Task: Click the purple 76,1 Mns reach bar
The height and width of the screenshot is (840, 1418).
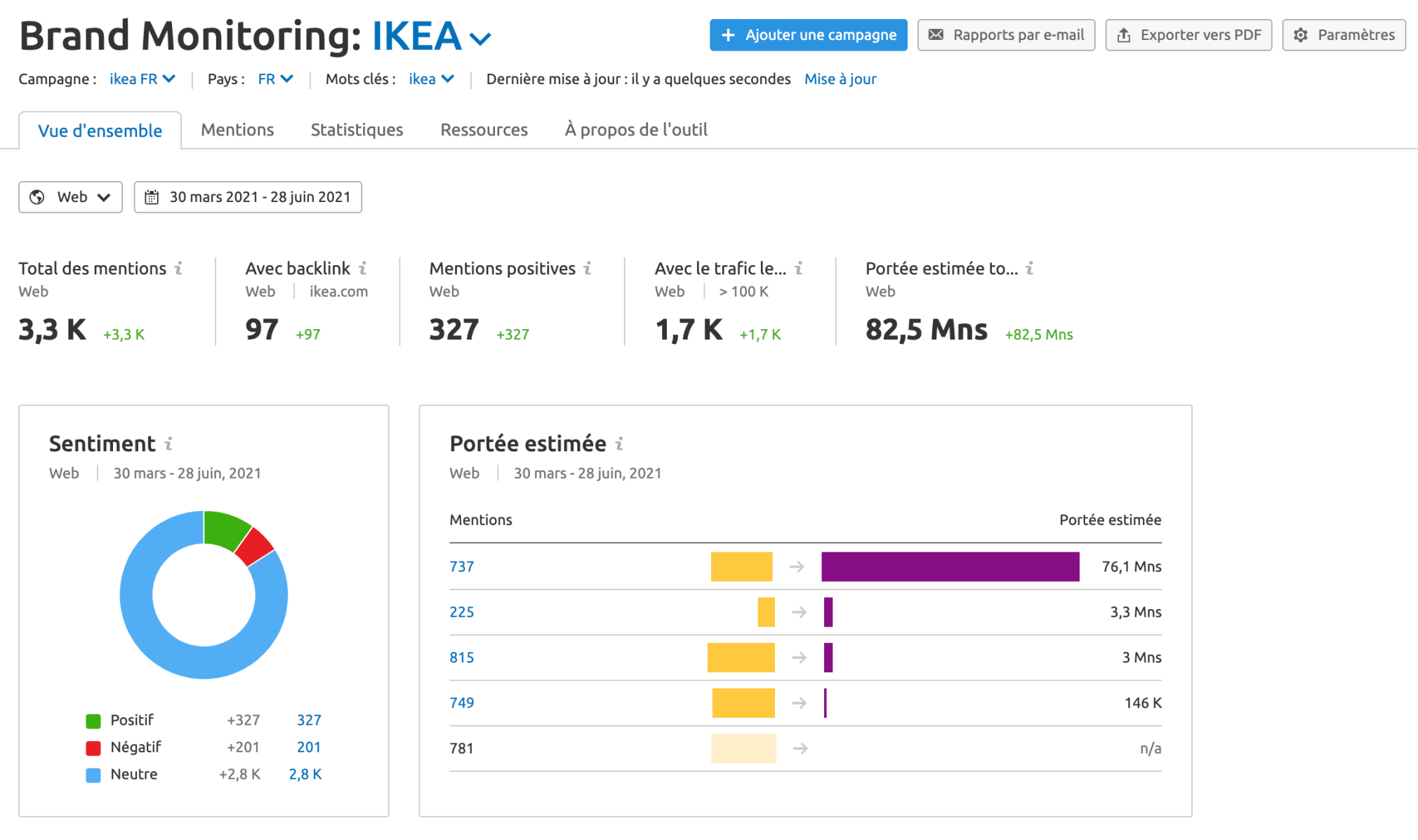Action: [x=950, y=566]
